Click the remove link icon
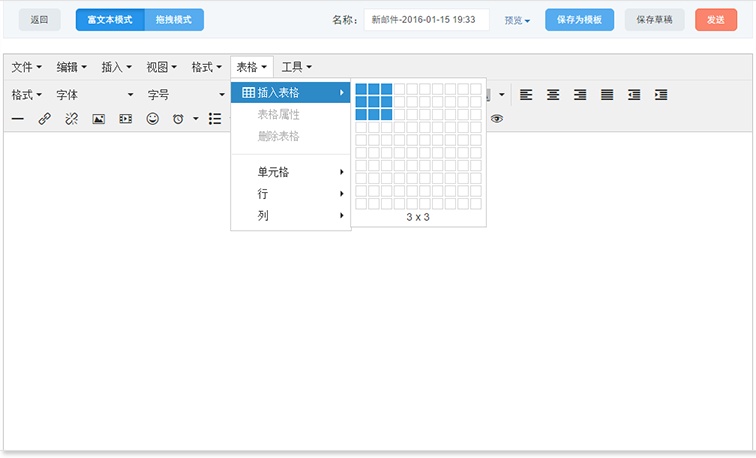This screenshot has height=458, width=756. [71, 118]
